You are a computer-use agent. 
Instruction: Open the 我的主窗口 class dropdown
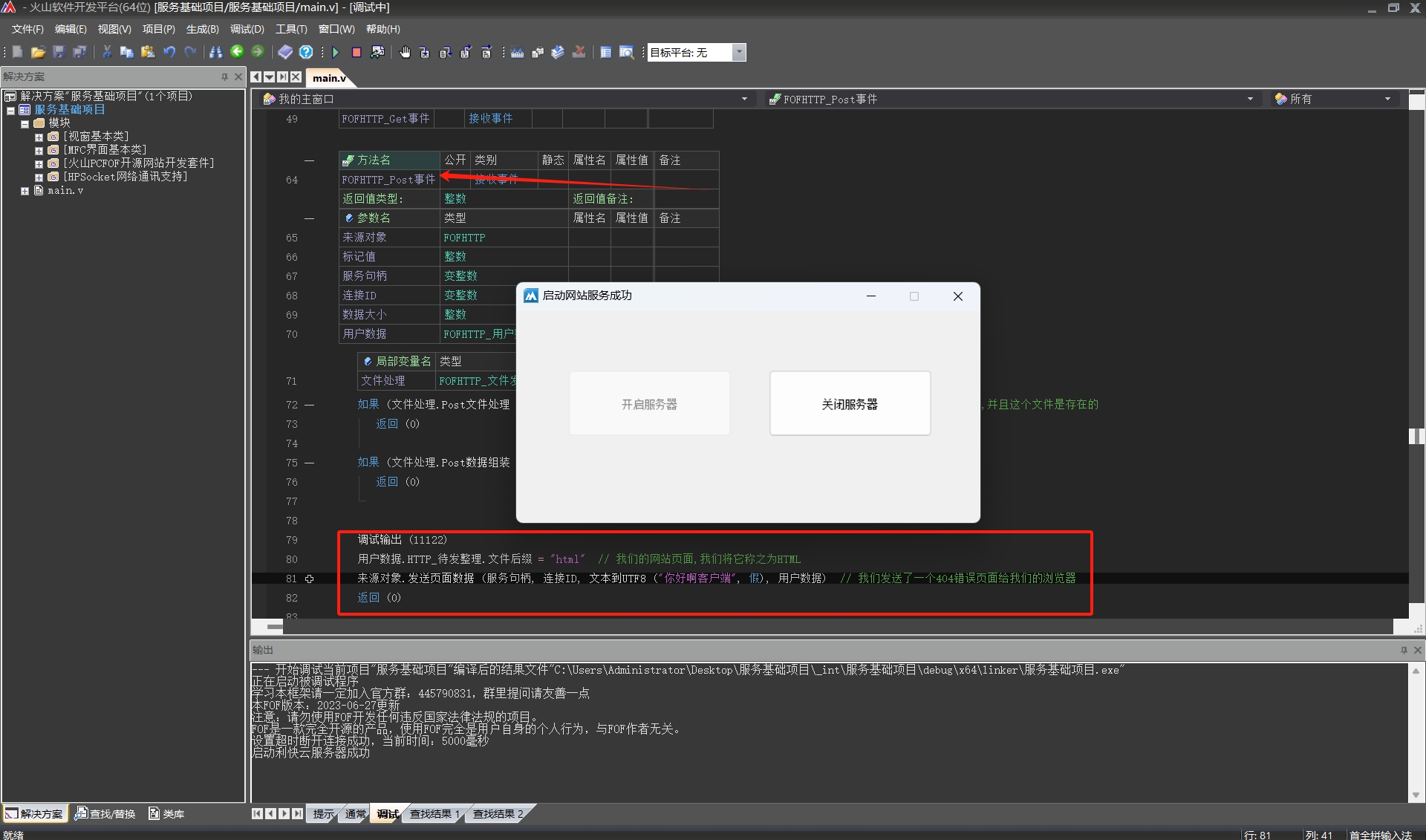744,99
